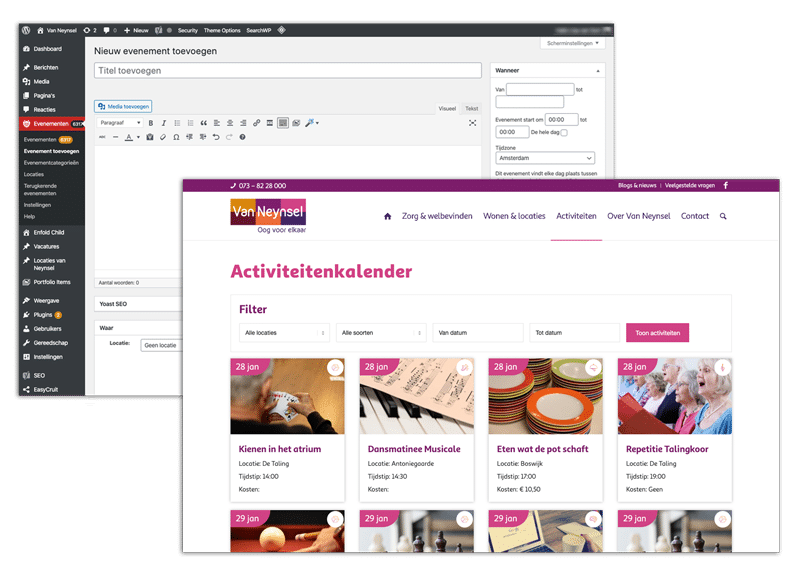Viewport: 800px width, 575px height.
Task: Toggle bold formatting in the WordPress editor
Action: point(151,123)
